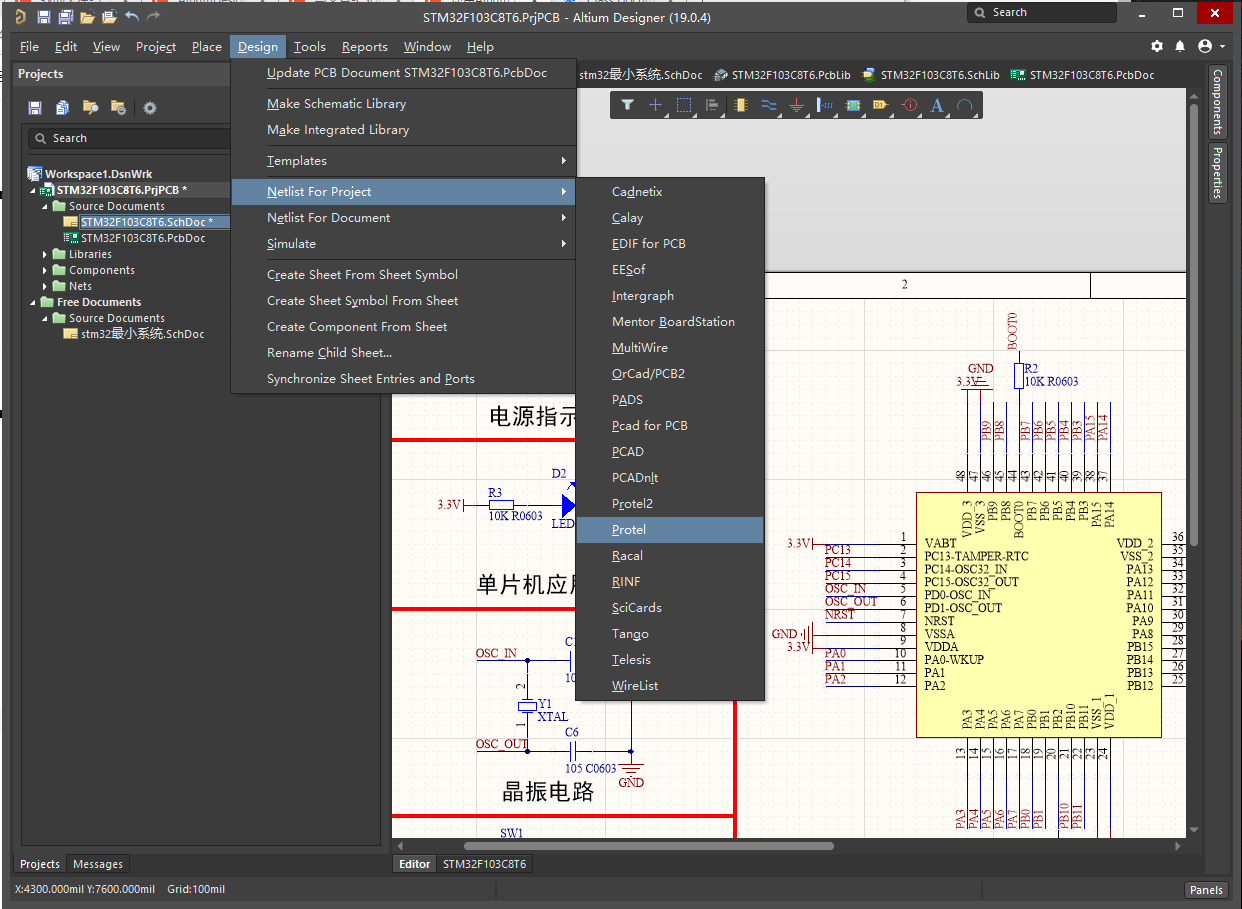Open the user account icon
Screen dimensions: 1242x909
1204,46
